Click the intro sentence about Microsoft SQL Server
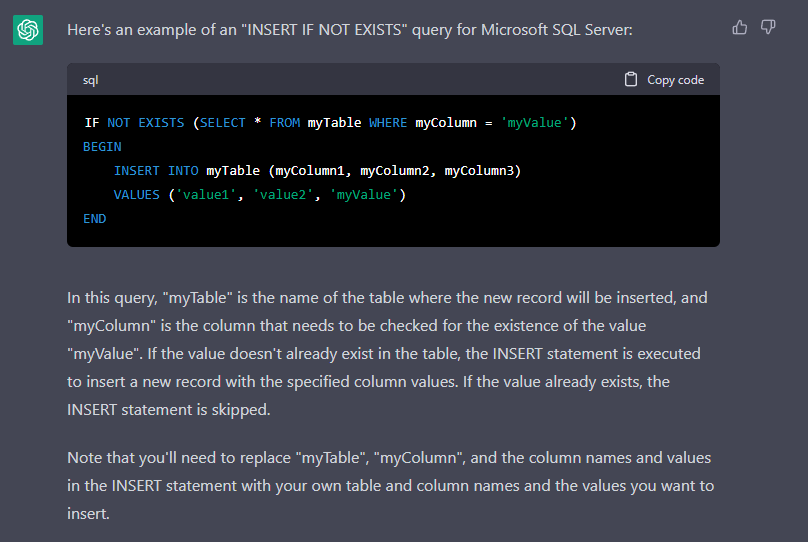This screenshot has width=808, height=542. pyautogui.click(x=350, y=30)
